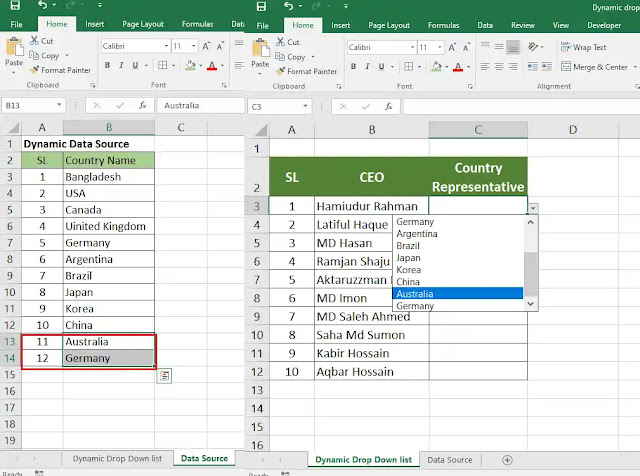Toggle Bold in left window
Image resolution: width=640 pixels, height=476 pixels.
click(x=107, y=65)
